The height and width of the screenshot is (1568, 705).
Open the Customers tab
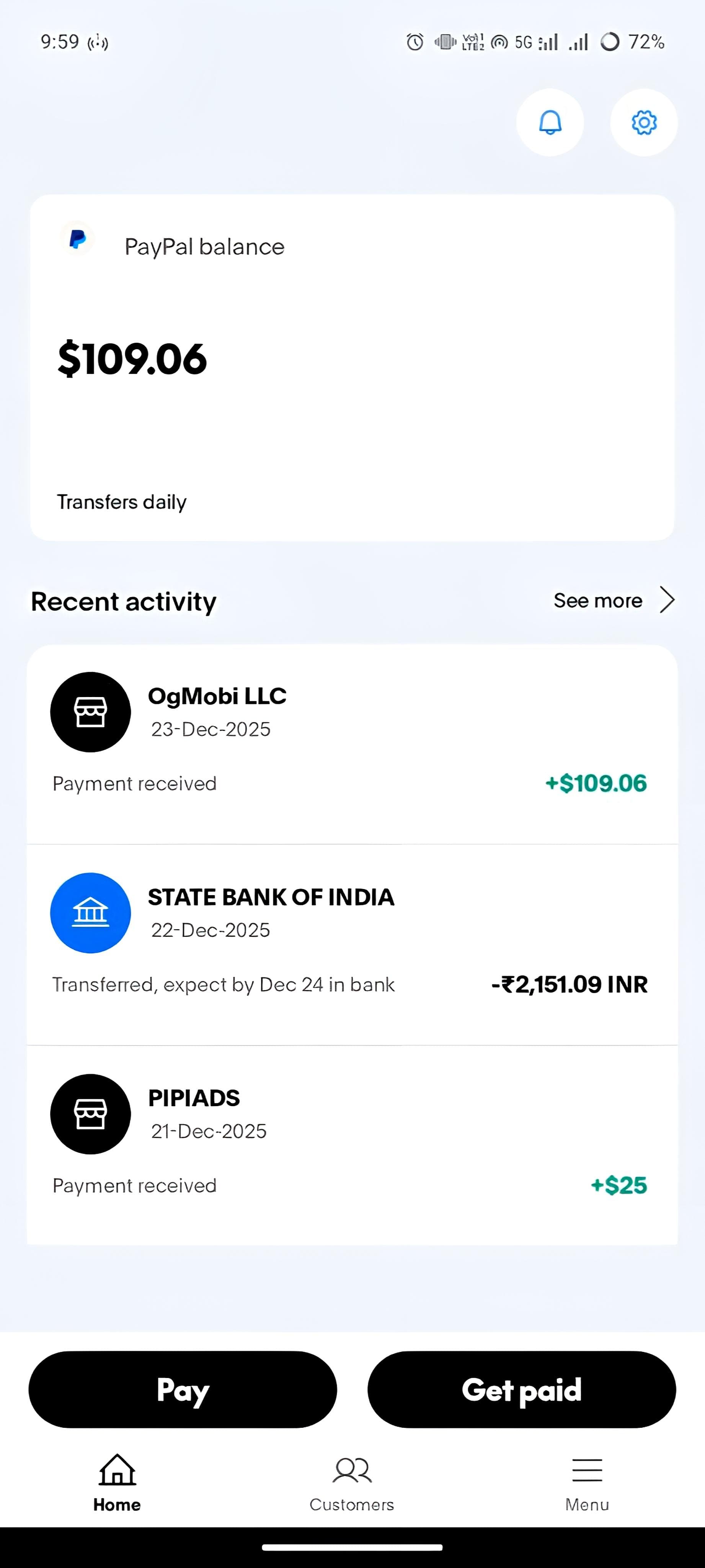pyautogui.click(x=352, y=1483)
